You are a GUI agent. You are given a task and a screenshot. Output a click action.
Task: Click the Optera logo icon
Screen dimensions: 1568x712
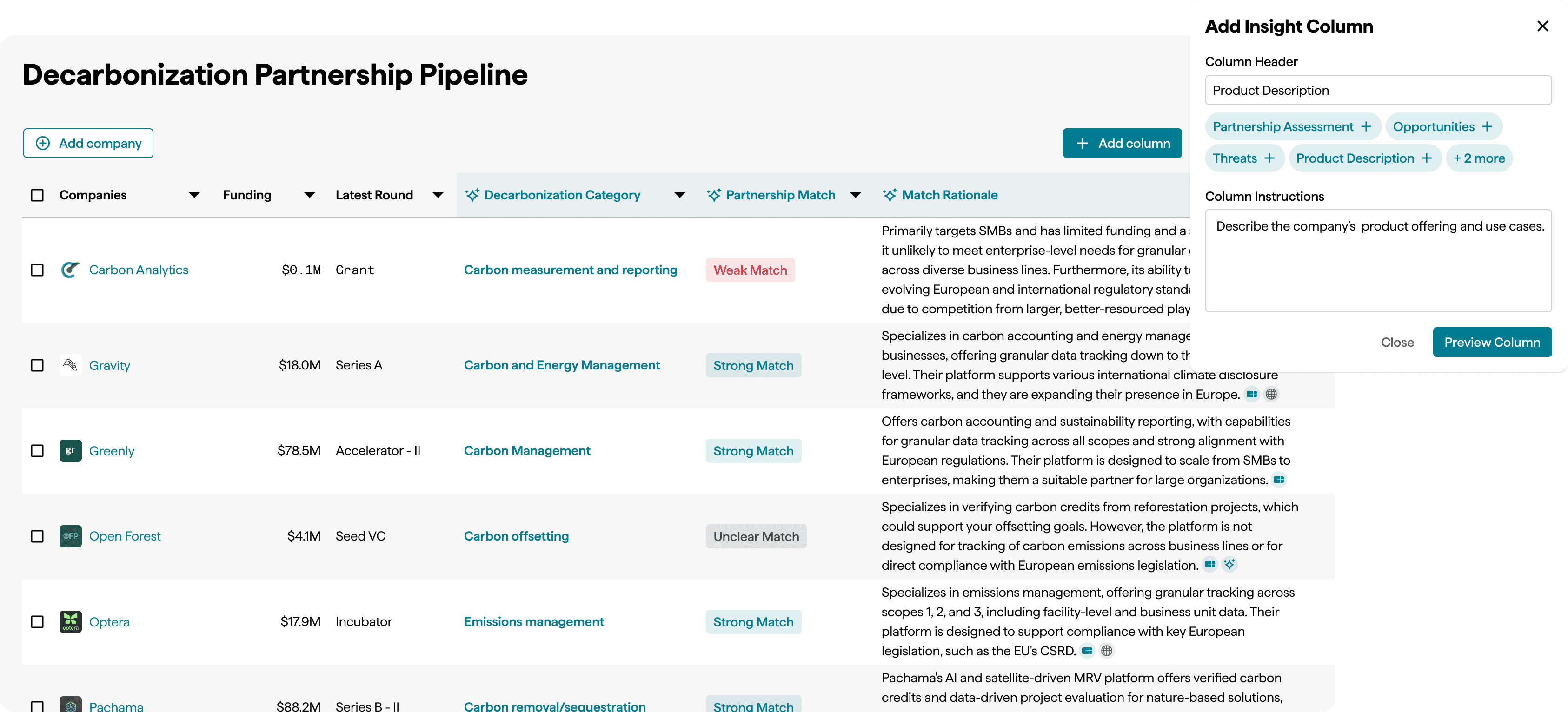point(70,622)
